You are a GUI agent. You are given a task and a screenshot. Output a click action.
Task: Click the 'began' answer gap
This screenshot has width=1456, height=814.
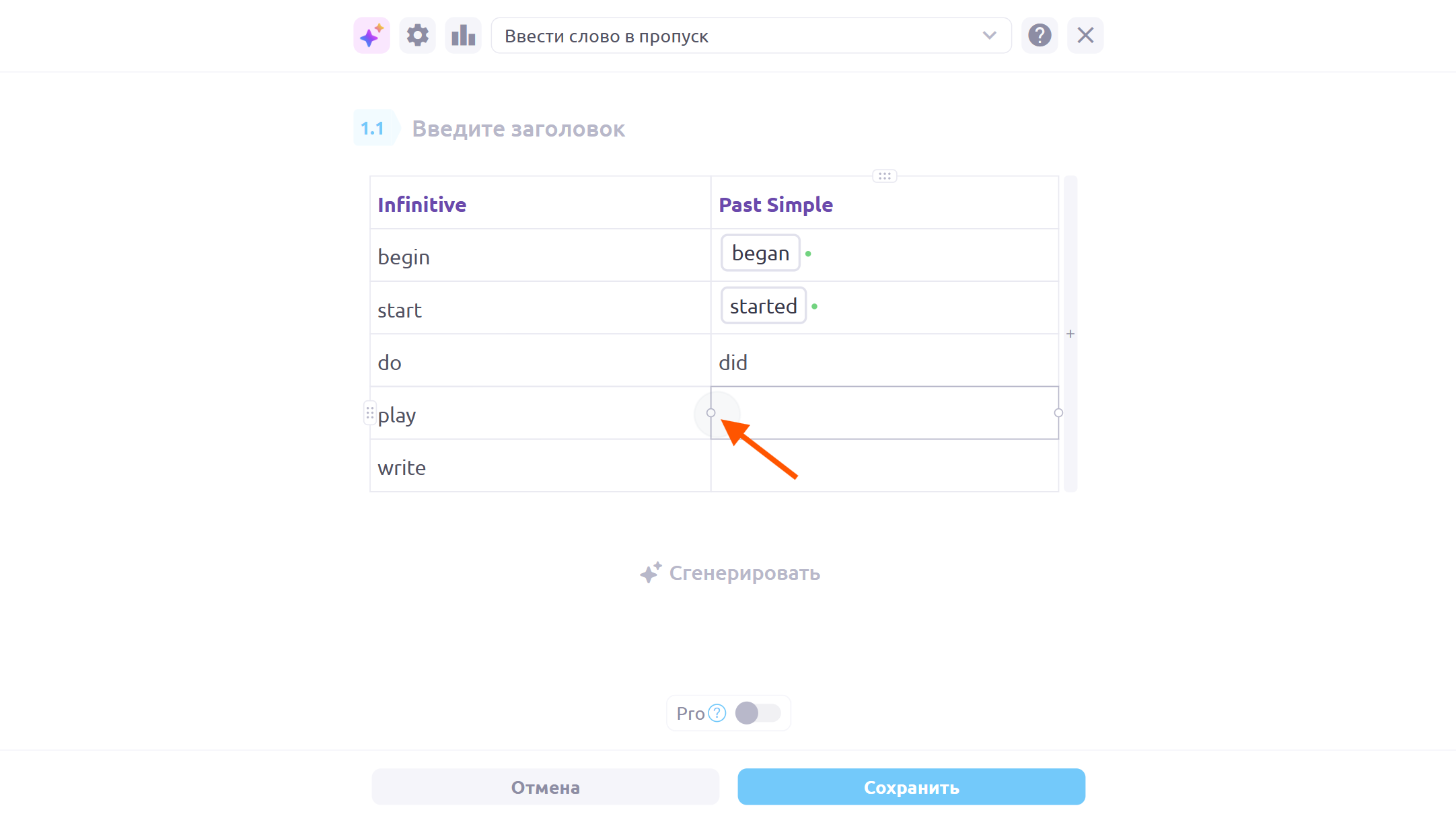[x=760, y=254]
